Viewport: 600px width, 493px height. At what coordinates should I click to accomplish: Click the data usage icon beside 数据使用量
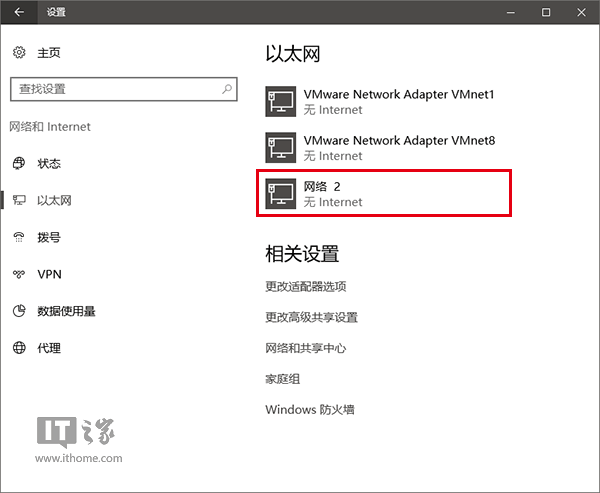point(18,311)
